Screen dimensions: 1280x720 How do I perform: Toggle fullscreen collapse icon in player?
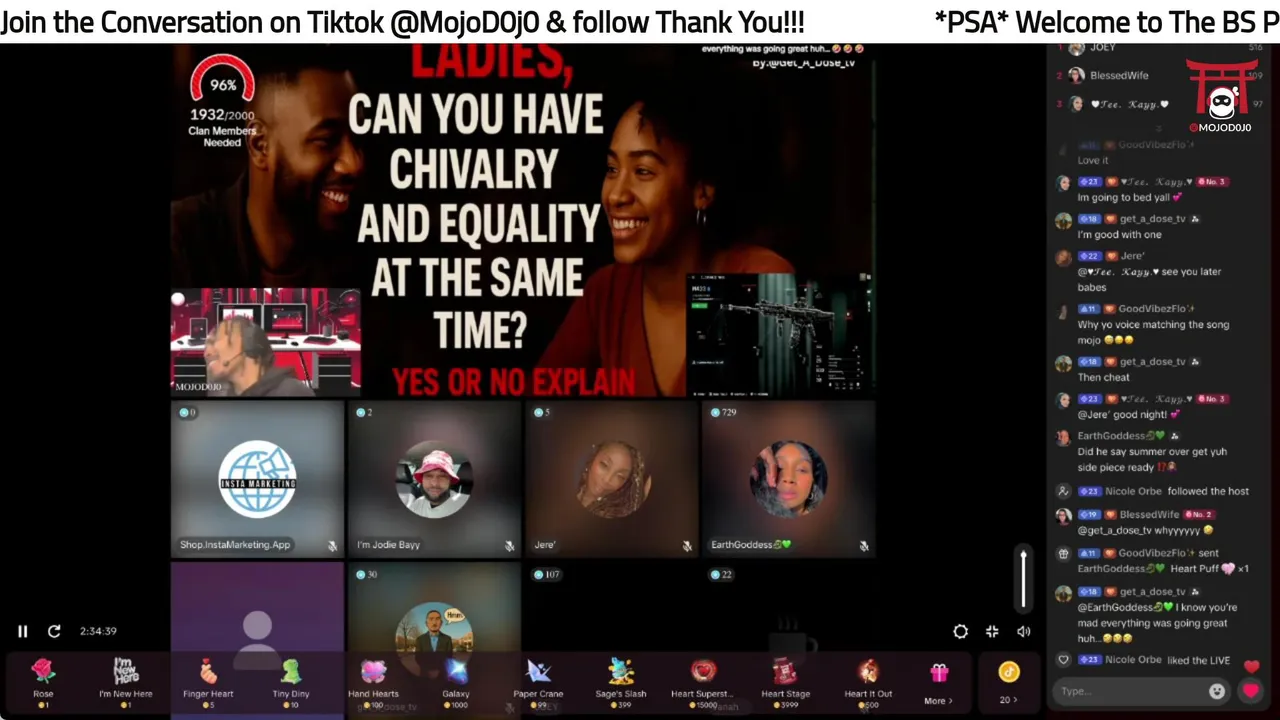(x=992, y=631)
